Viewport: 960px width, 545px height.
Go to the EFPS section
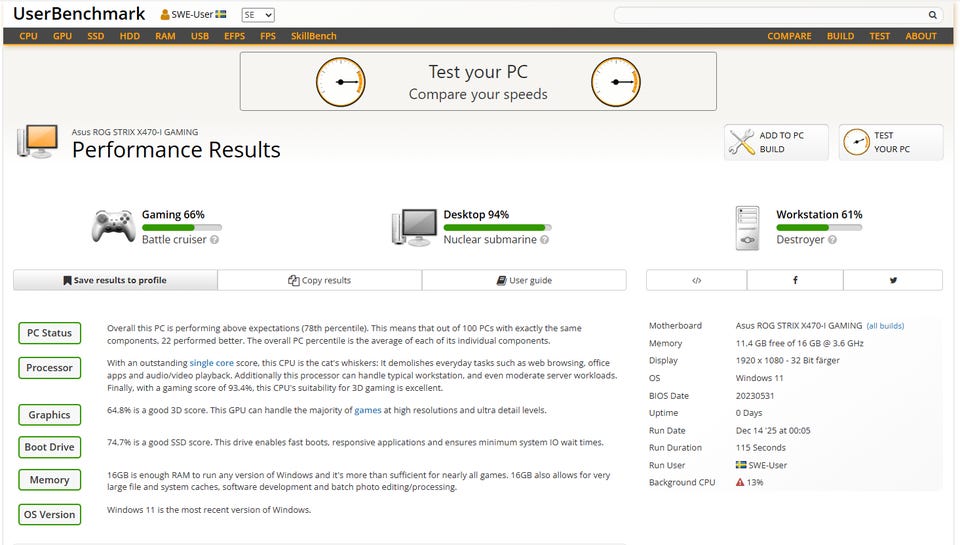[x=234, y=36]
